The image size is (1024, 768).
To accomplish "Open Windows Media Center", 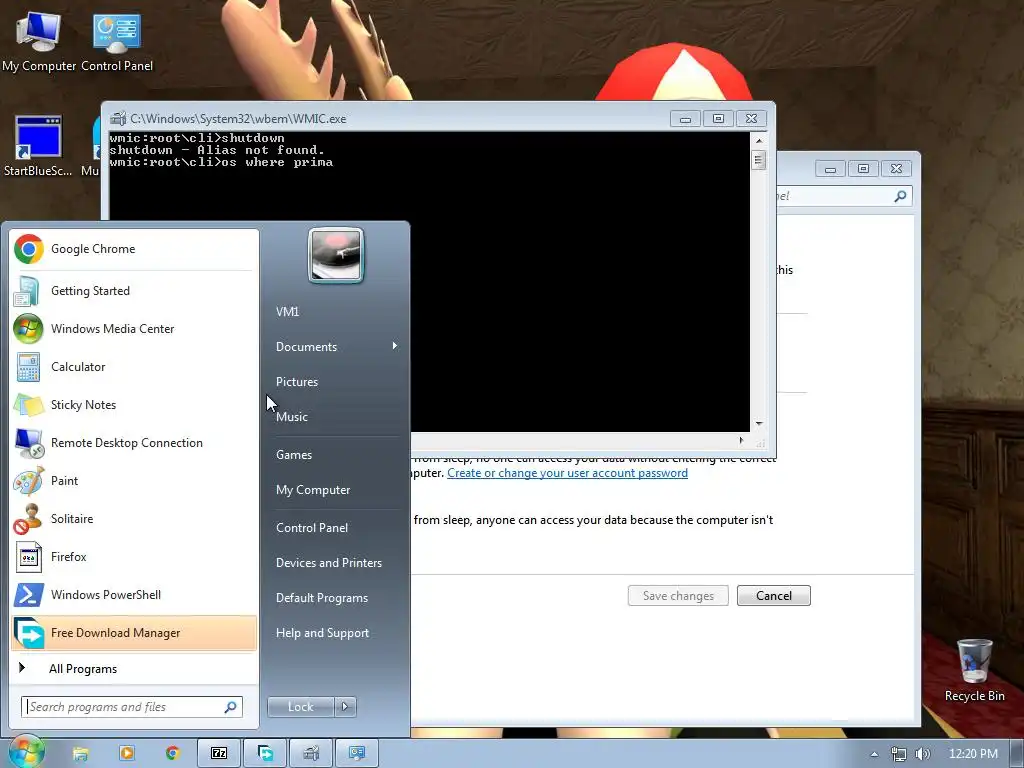I will tap(134, 328).
